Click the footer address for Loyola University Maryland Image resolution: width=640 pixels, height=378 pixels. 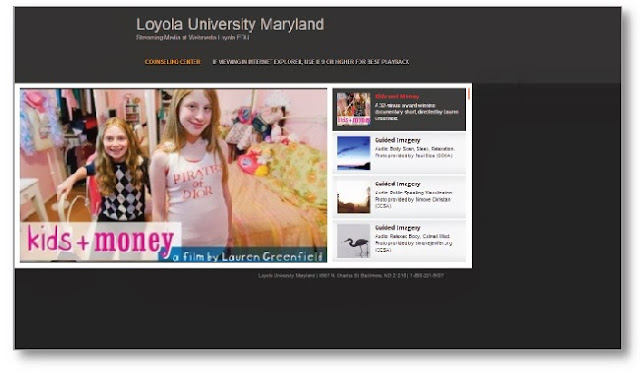(x=351, y=276)
